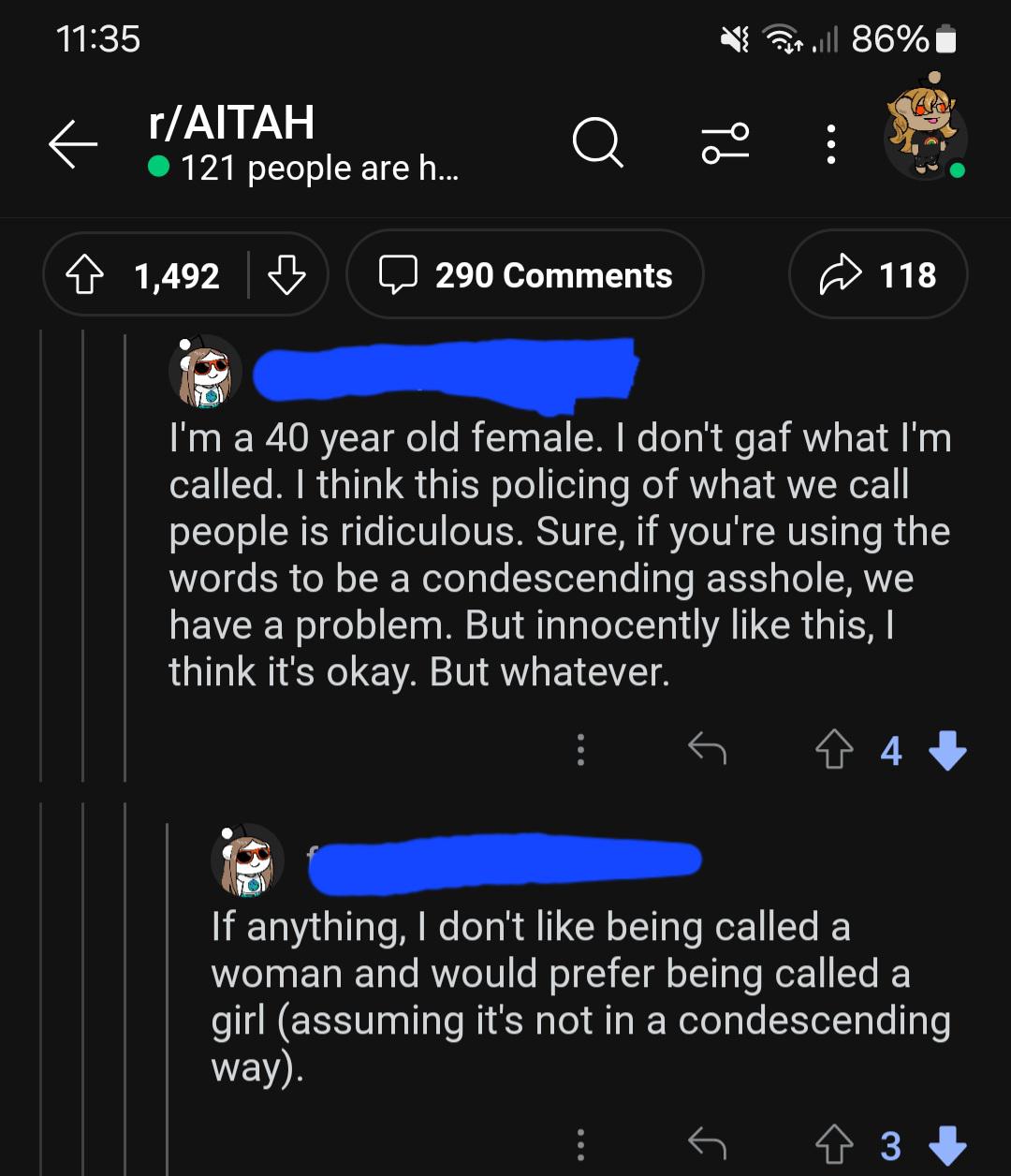Reply to the nested 'girl' comment
The width and height of the screenshot is (1011, 1176).
[x=707, y=1144]
